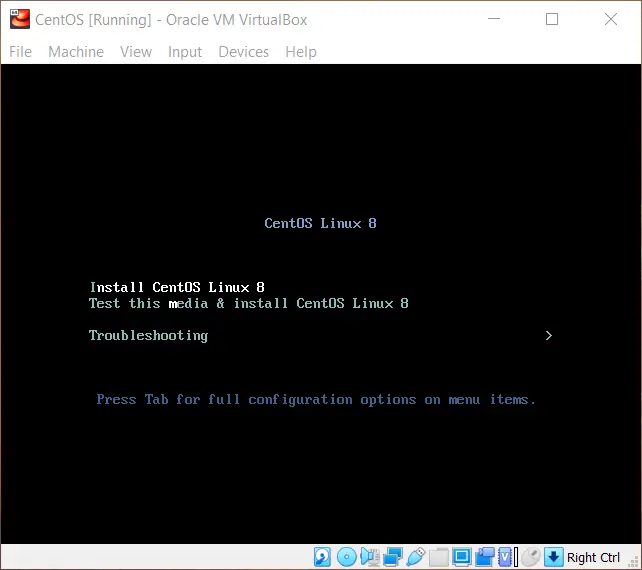The width and height of the screenshot is (642, 570).
Task: Click the VirtualBox app icon in title bar
Action: point(20,19)
